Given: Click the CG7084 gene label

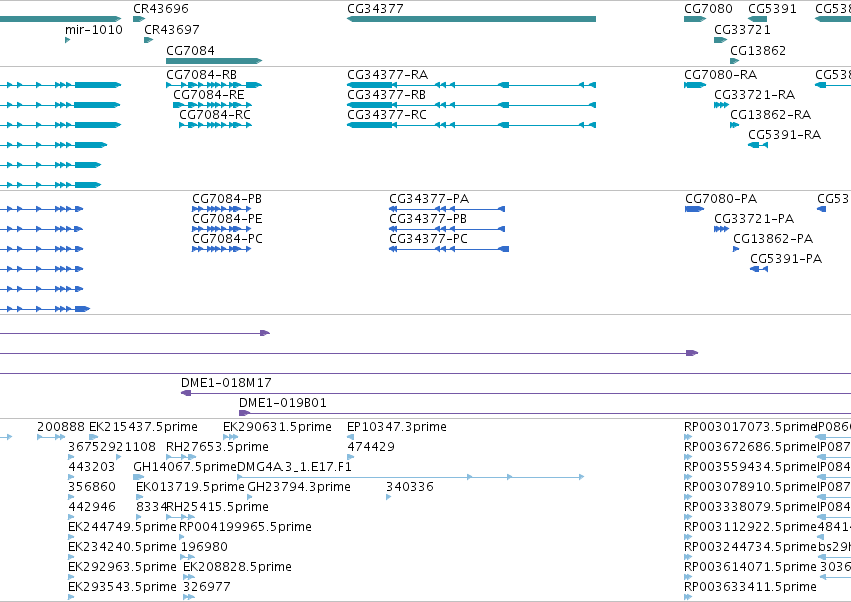Looking at the screenshot, I should click(x=190, y=50).
